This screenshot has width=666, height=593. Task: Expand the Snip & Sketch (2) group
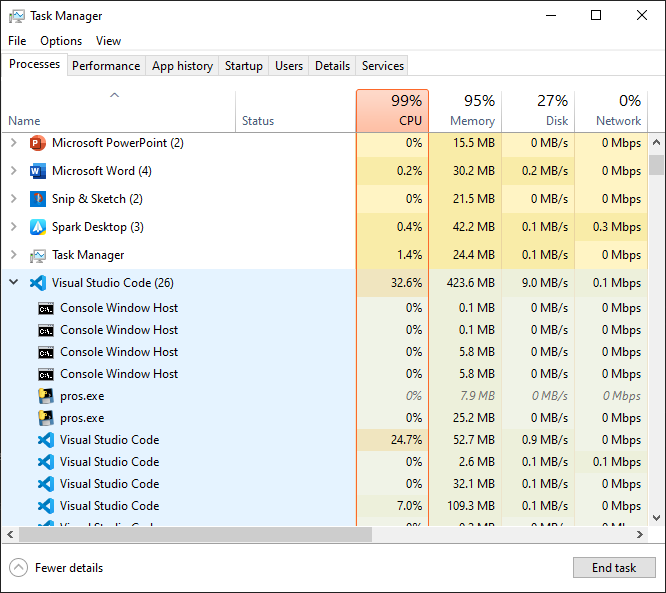click(x=14, y=199)
